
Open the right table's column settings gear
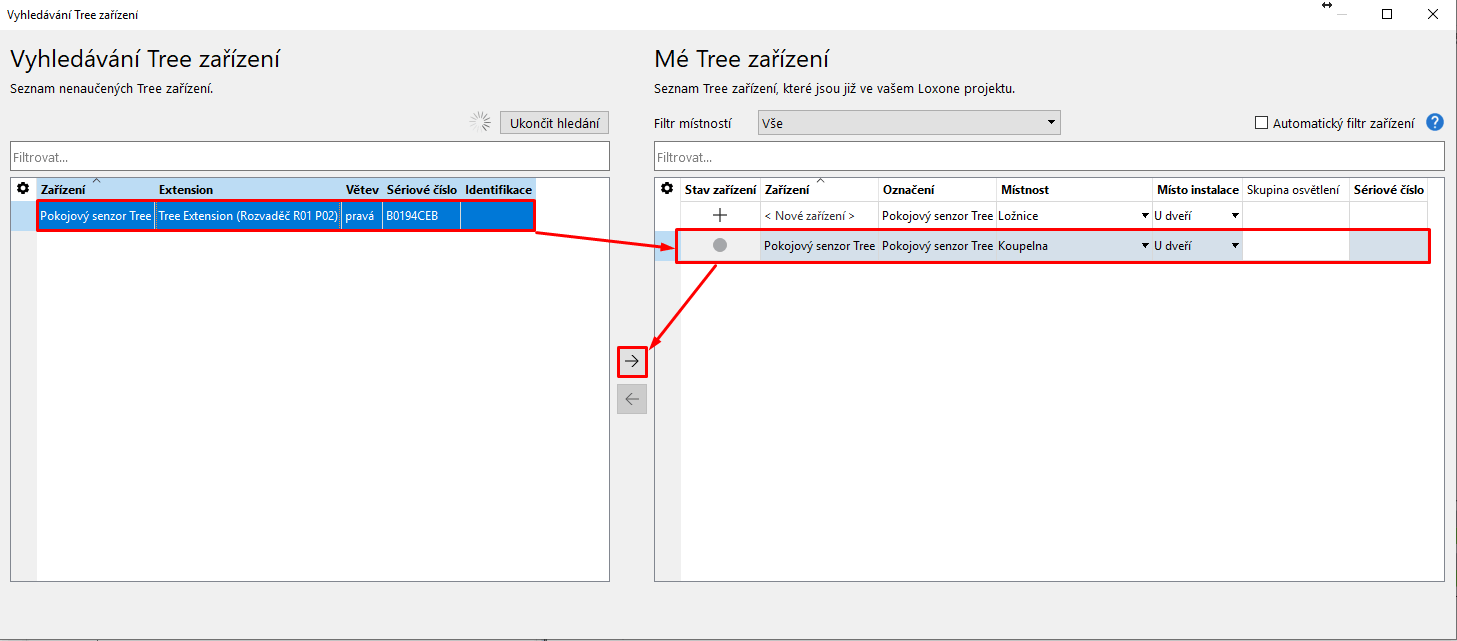pyautogui.click(x=666, y=188)
